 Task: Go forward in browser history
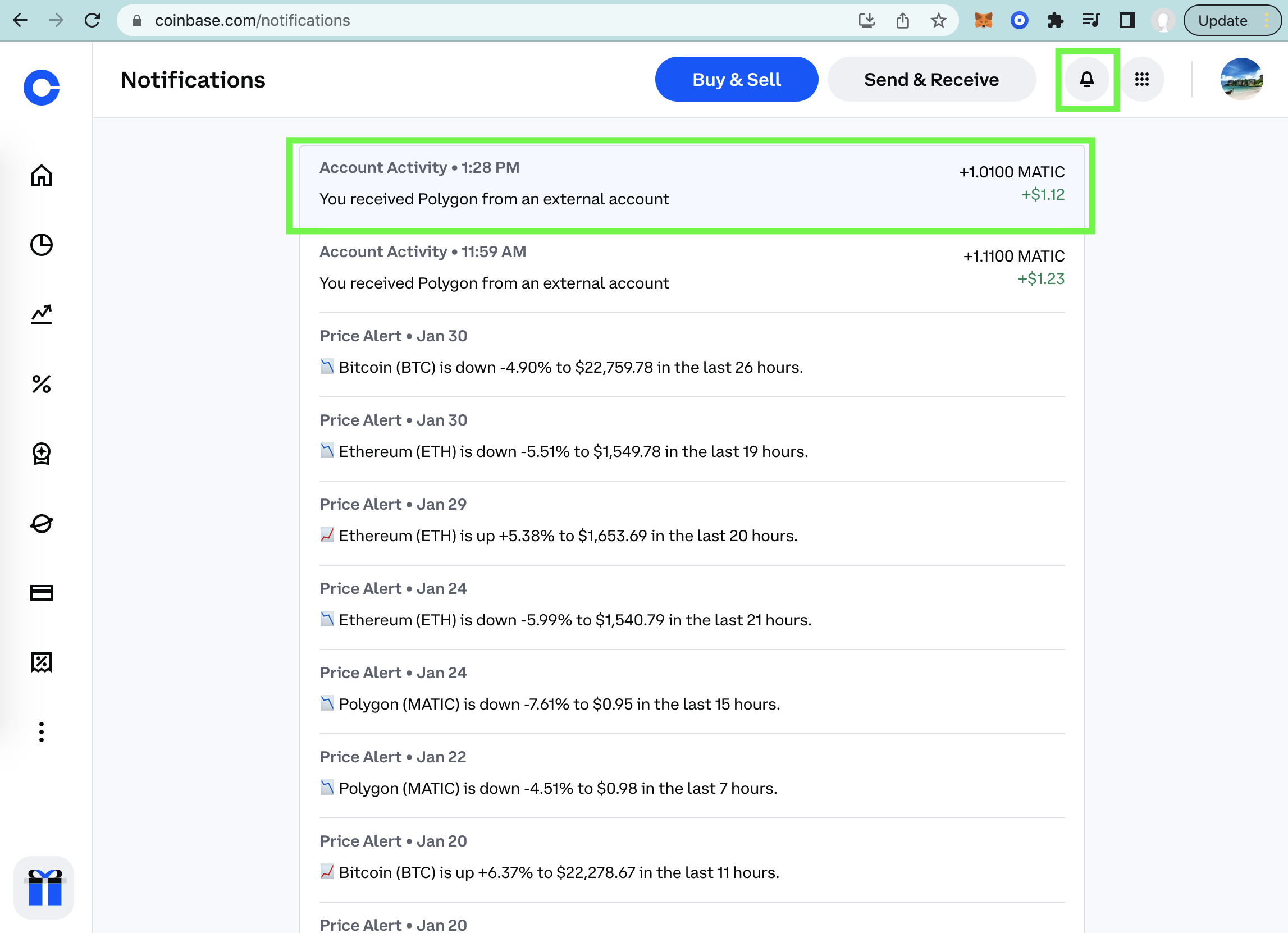[56, 20]
